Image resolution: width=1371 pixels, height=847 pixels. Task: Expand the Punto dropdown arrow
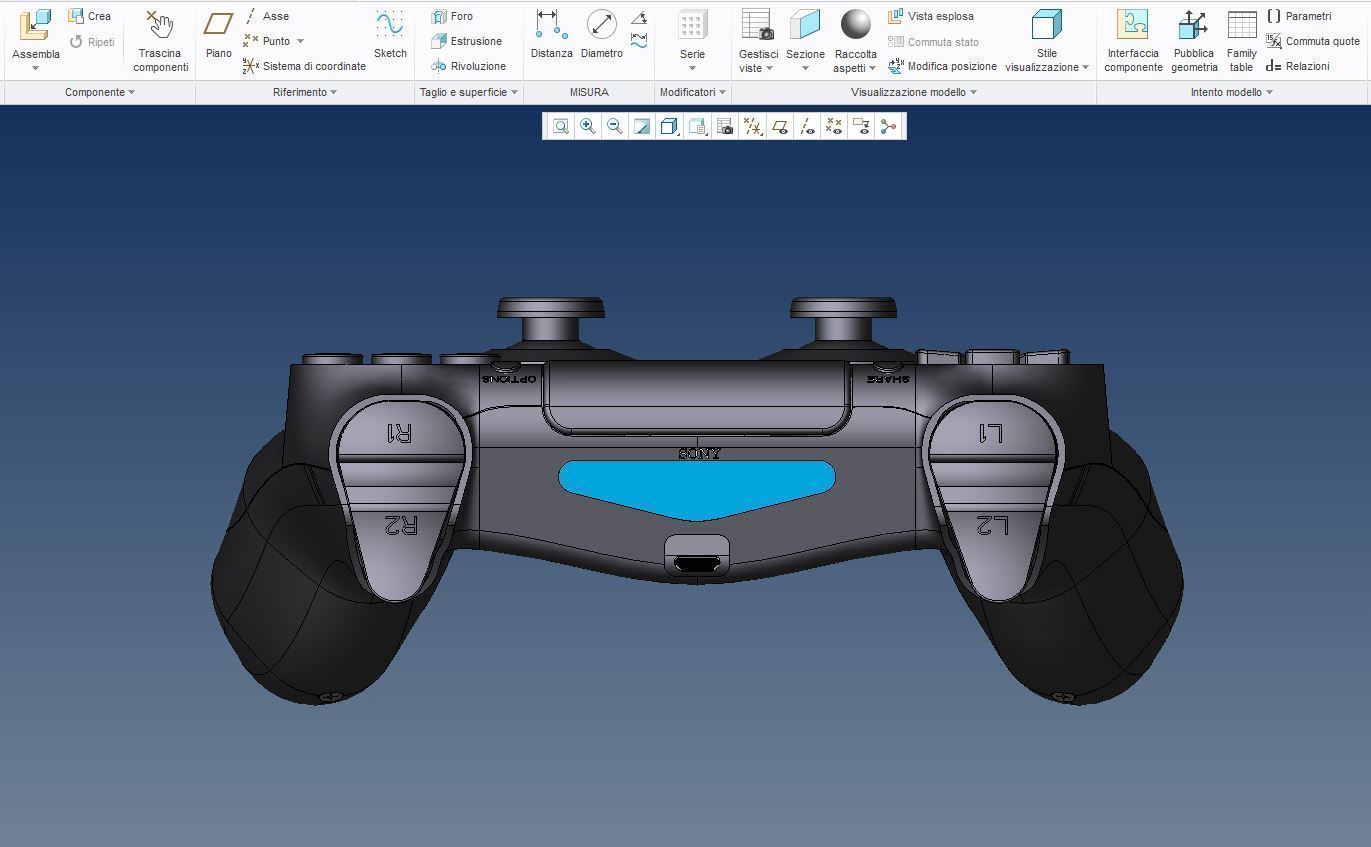pos(300,41)
